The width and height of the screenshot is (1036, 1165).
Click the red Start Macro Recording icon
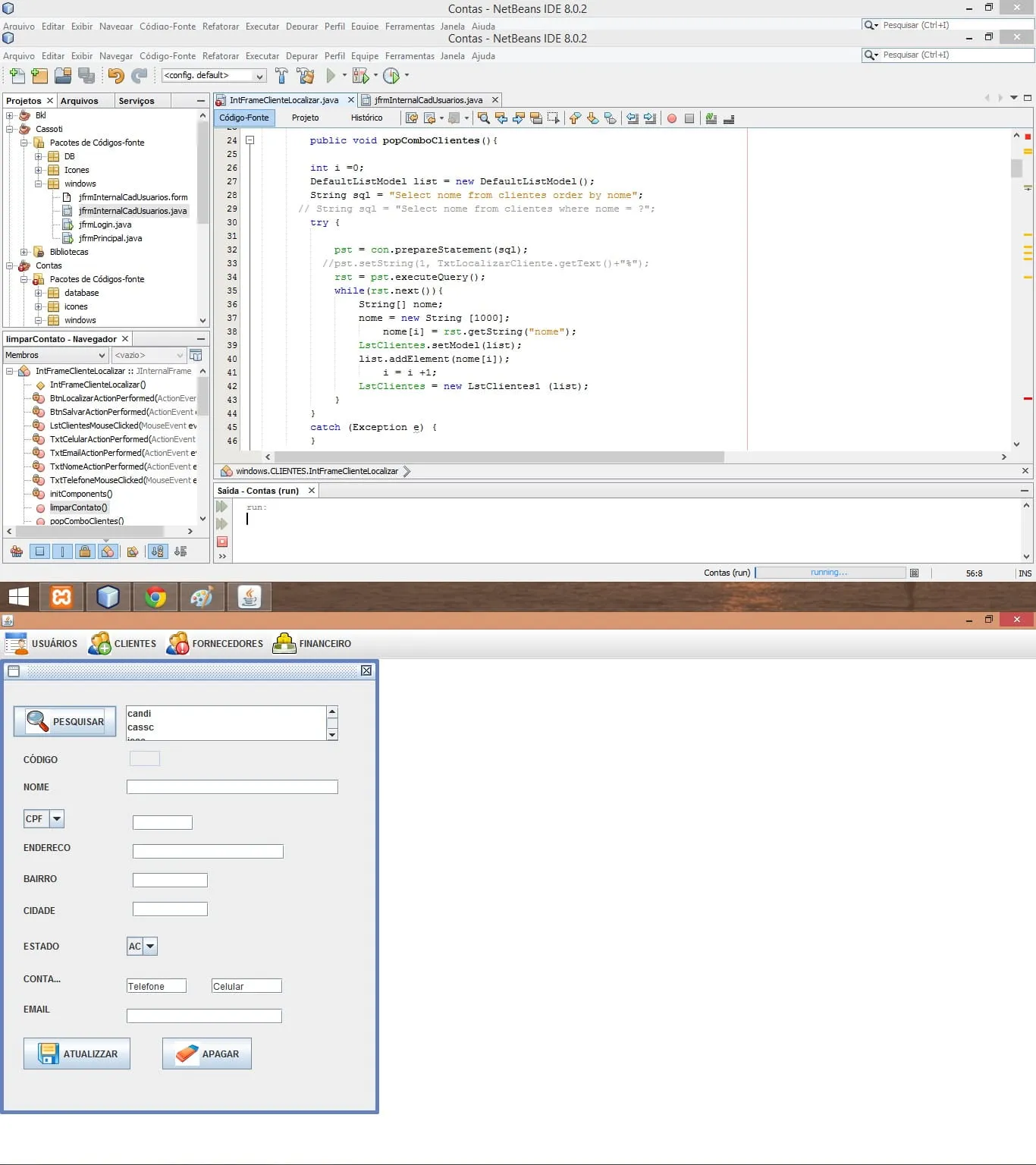click(671, 118)
